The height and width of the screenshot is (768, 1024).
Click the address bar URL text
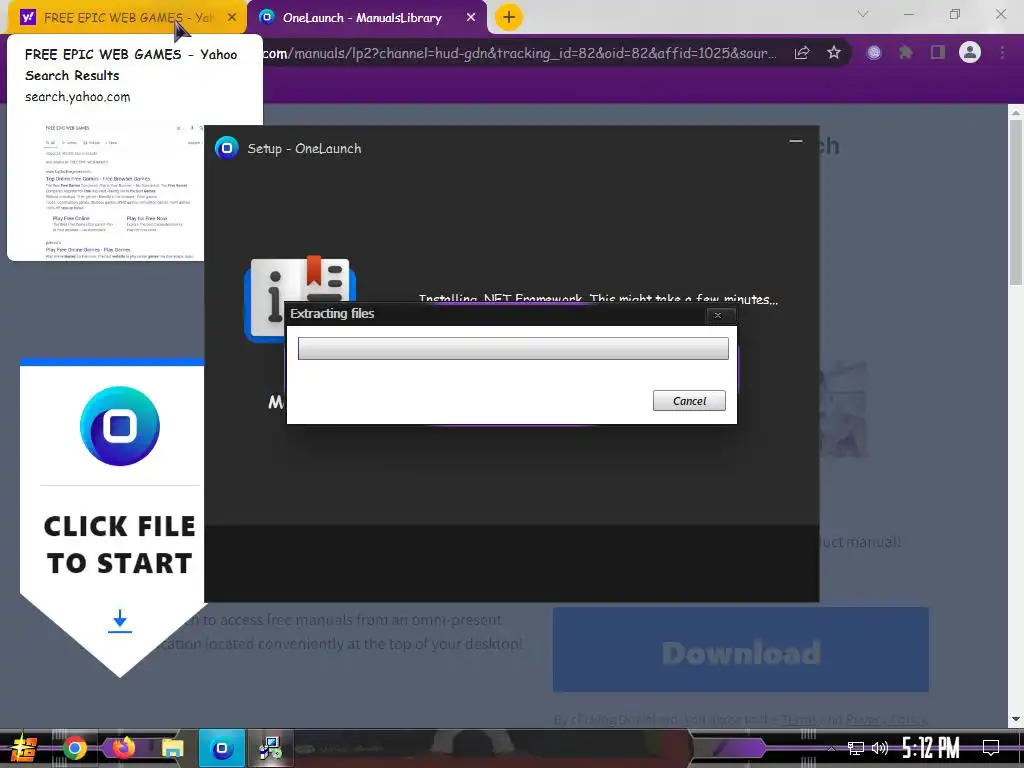[520, 53]
